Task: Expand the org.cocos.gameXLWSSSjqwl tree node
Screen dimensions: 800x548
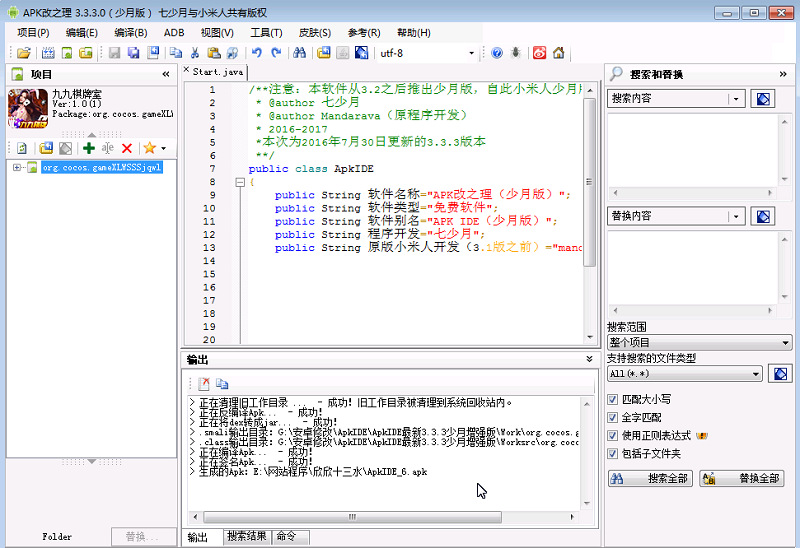Action: point(18,167)
